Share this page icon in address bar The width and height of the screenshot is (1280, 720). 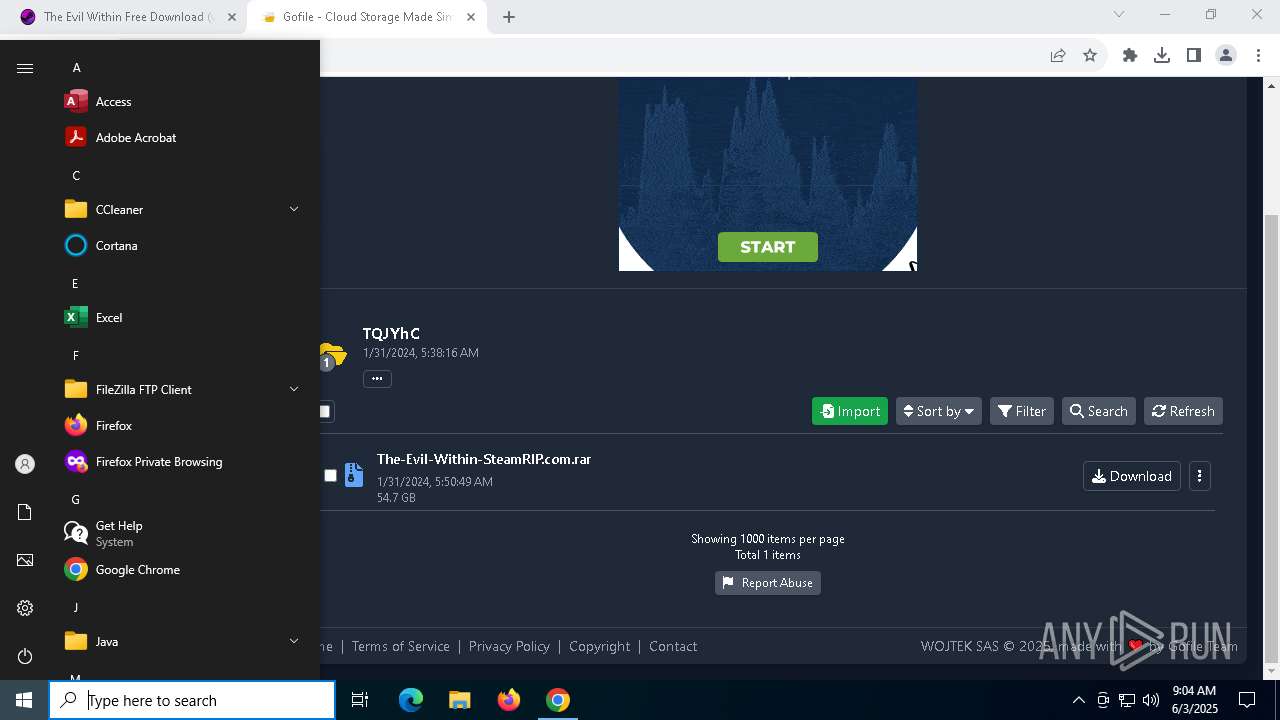(x=1058, y=56)
